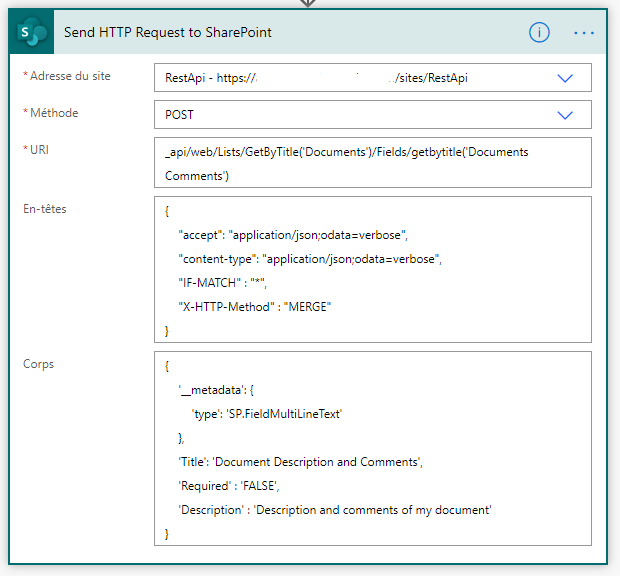Image resolution: width=620 pixels, height=576 pixels.
Task: Select the POST method value
Action: (179, 115)
